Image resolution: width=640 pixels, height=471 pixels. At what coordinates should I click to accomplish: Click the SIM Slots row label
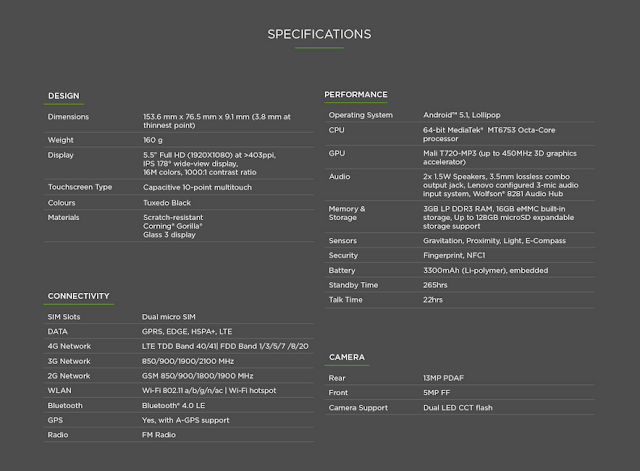point(64,317)
